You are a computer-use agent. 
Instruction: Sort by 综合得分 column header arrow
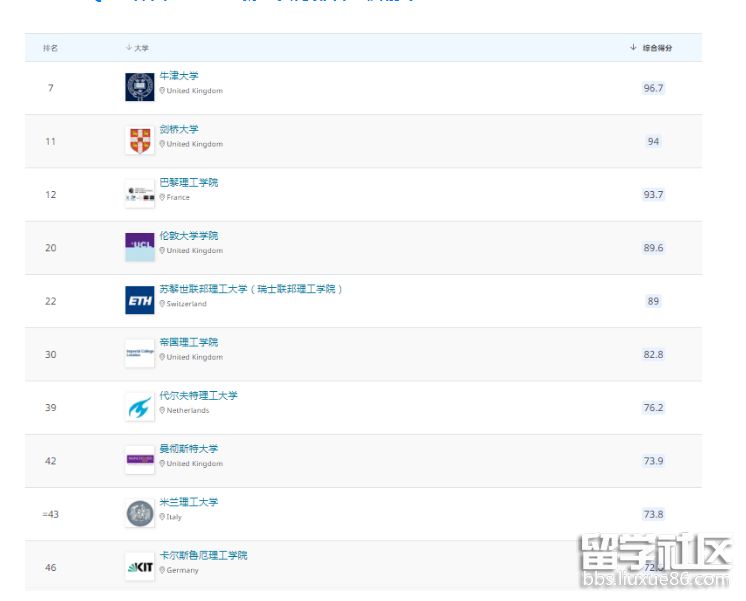pyautogui.click(x=633, y=47)
